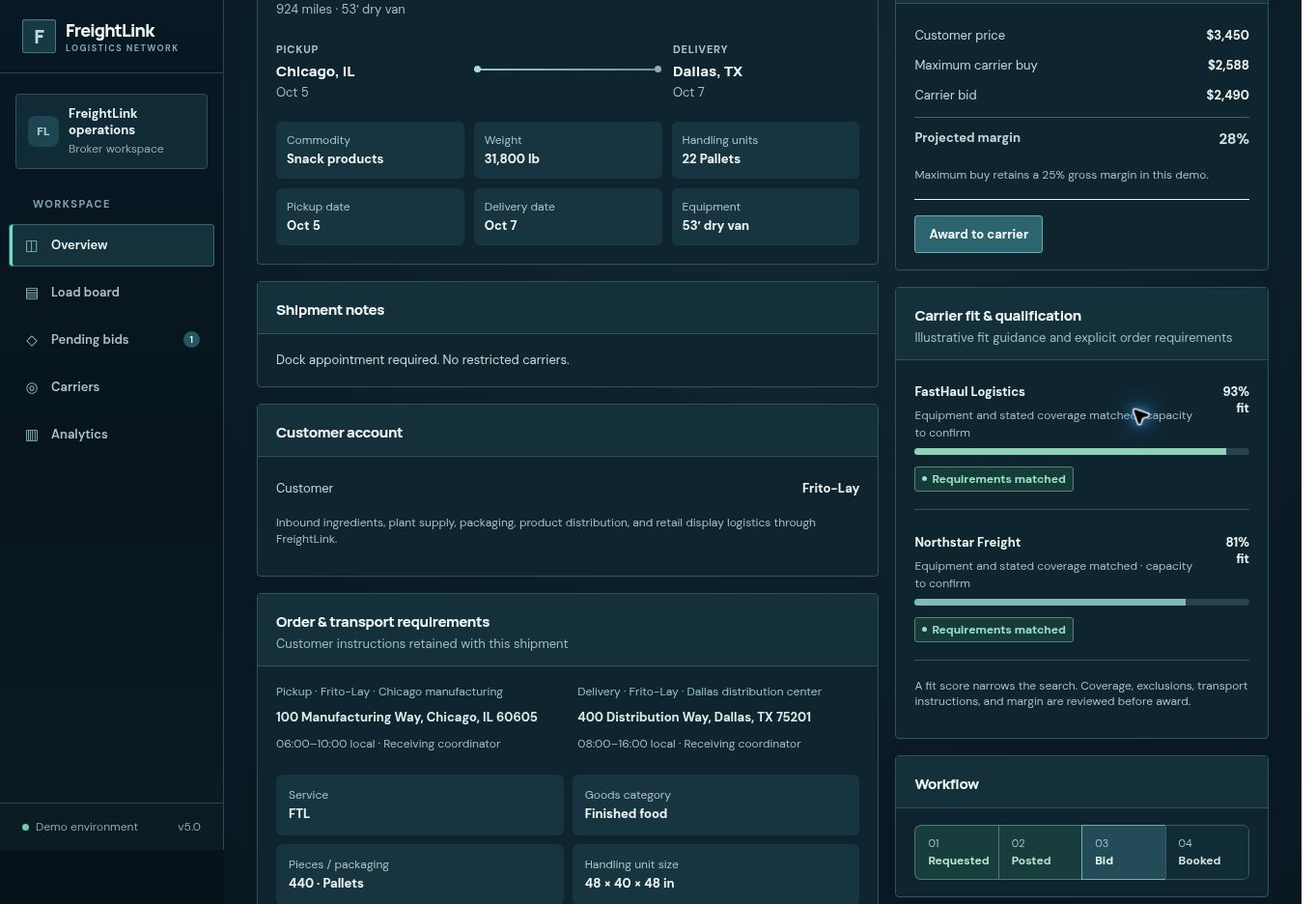
Task: Click the $2,490 carrier bid amount
Action: pyautogui.click(x=1227, y=95)
